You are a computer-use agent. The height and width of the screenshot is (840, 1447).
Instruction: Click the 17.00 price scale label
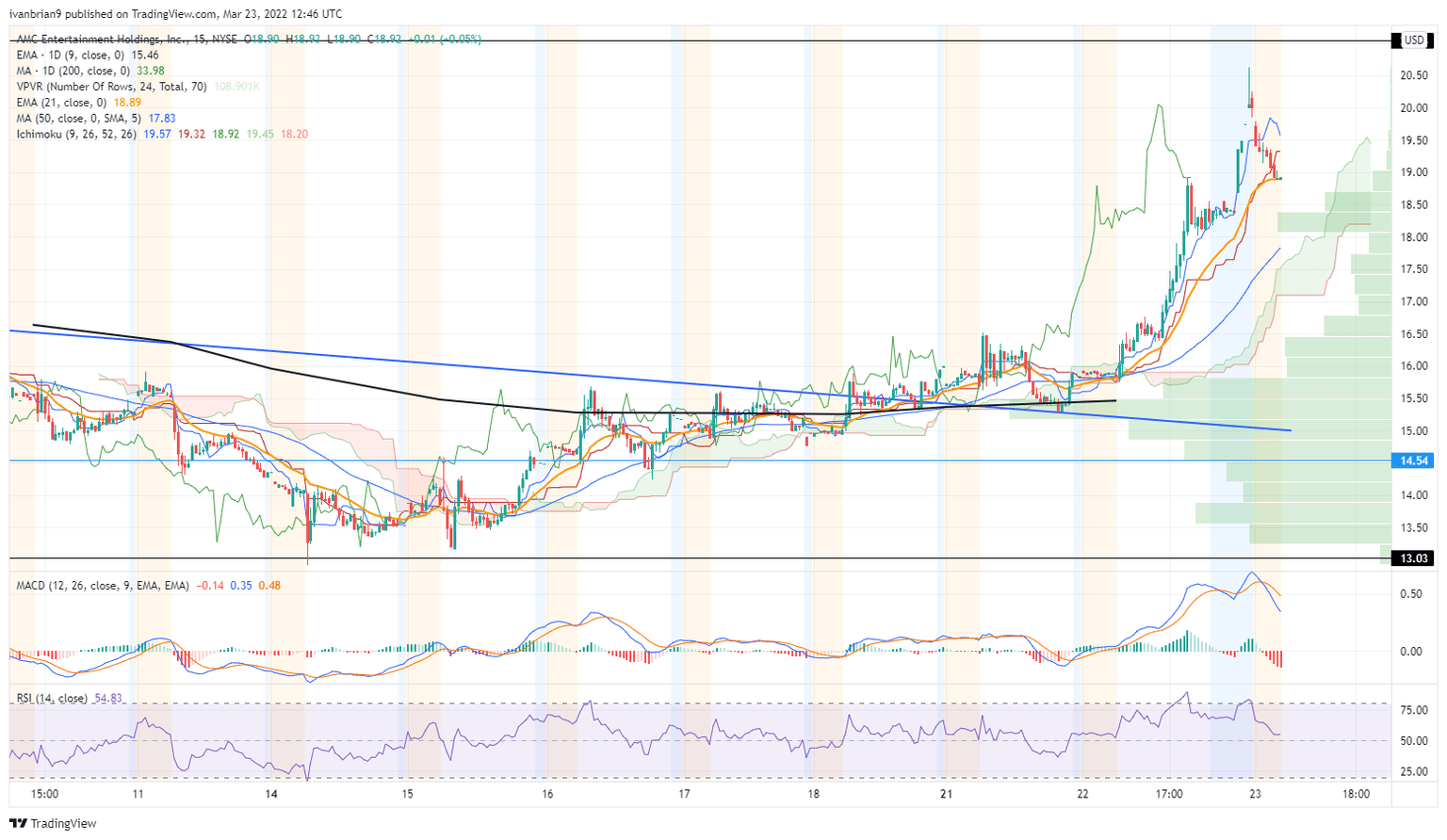coord(1412,302)
